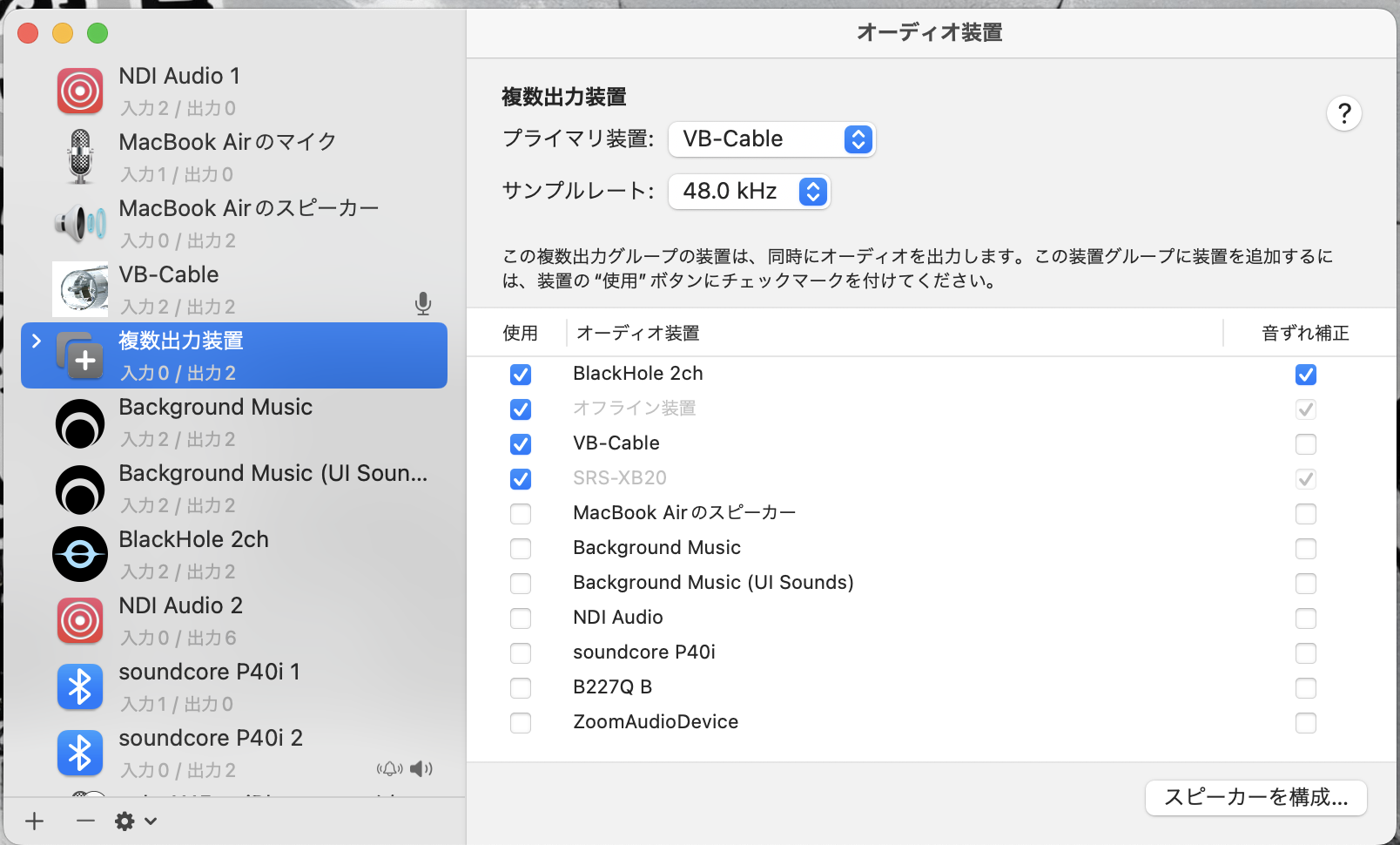Check the ZoomAudioDevice use checkbox
Image resolution: width=1400 pixels, height=845 pixels.
tap(521, 723)
